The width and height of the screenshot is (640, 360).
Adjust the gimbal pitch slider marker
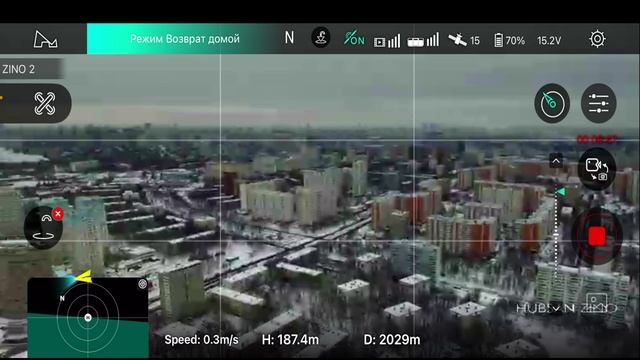pos(561,191)
